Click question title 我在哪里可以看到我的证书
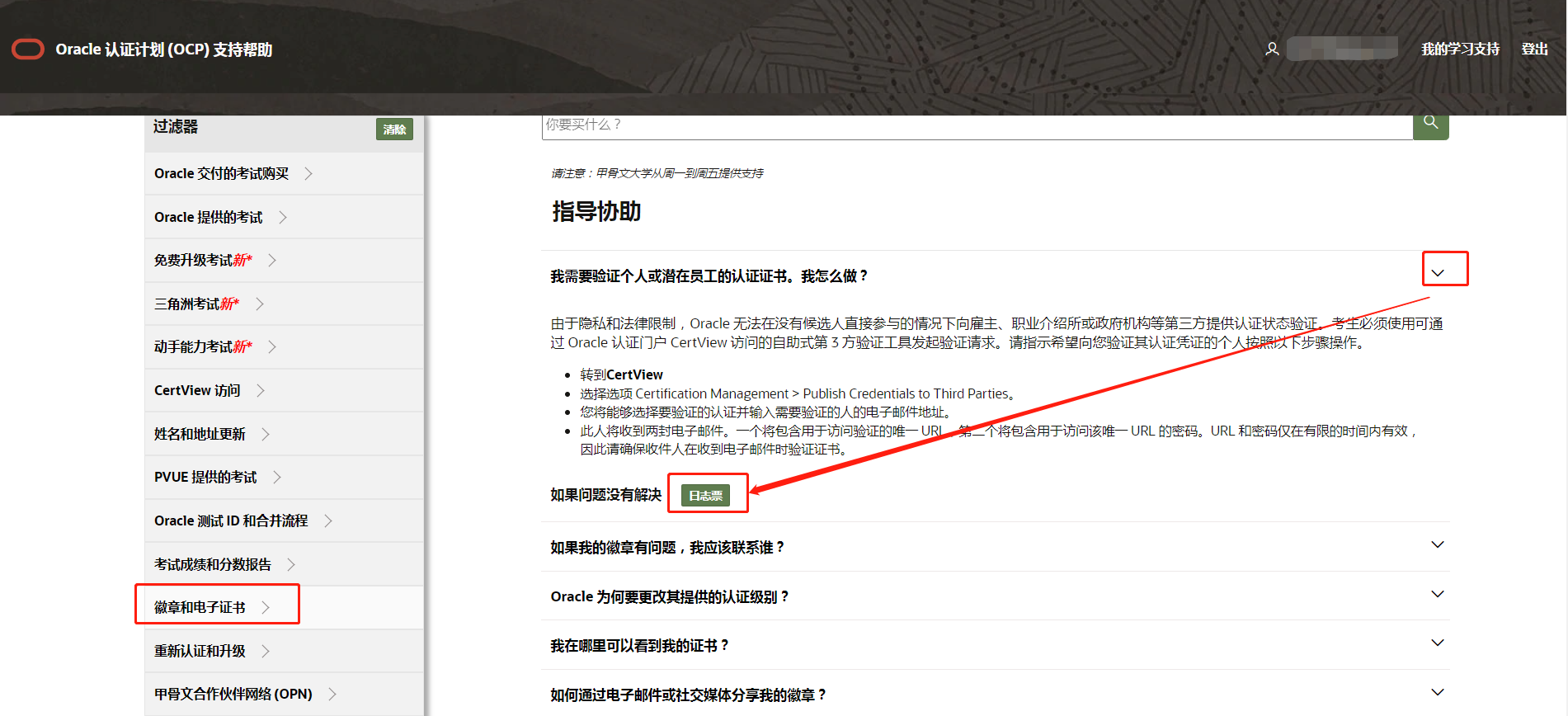Screen dimensions: 1568x716 [639, 646]
